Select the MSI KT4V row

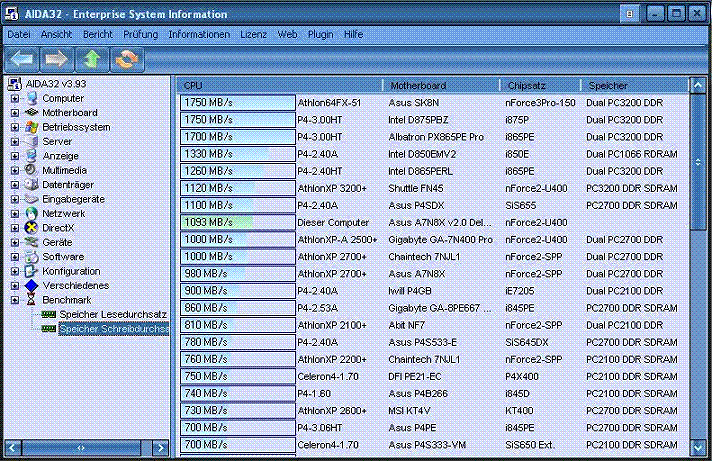point(433,411)
